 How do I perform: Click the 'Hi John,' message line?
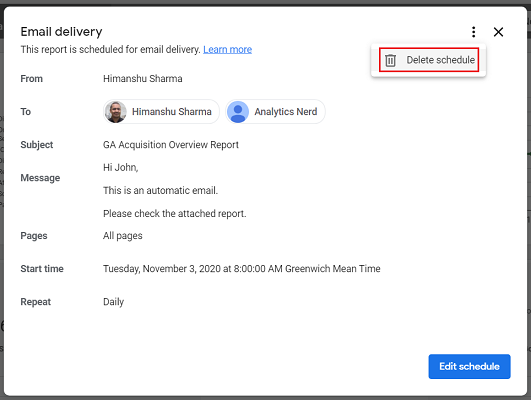[x=121, y=167]
